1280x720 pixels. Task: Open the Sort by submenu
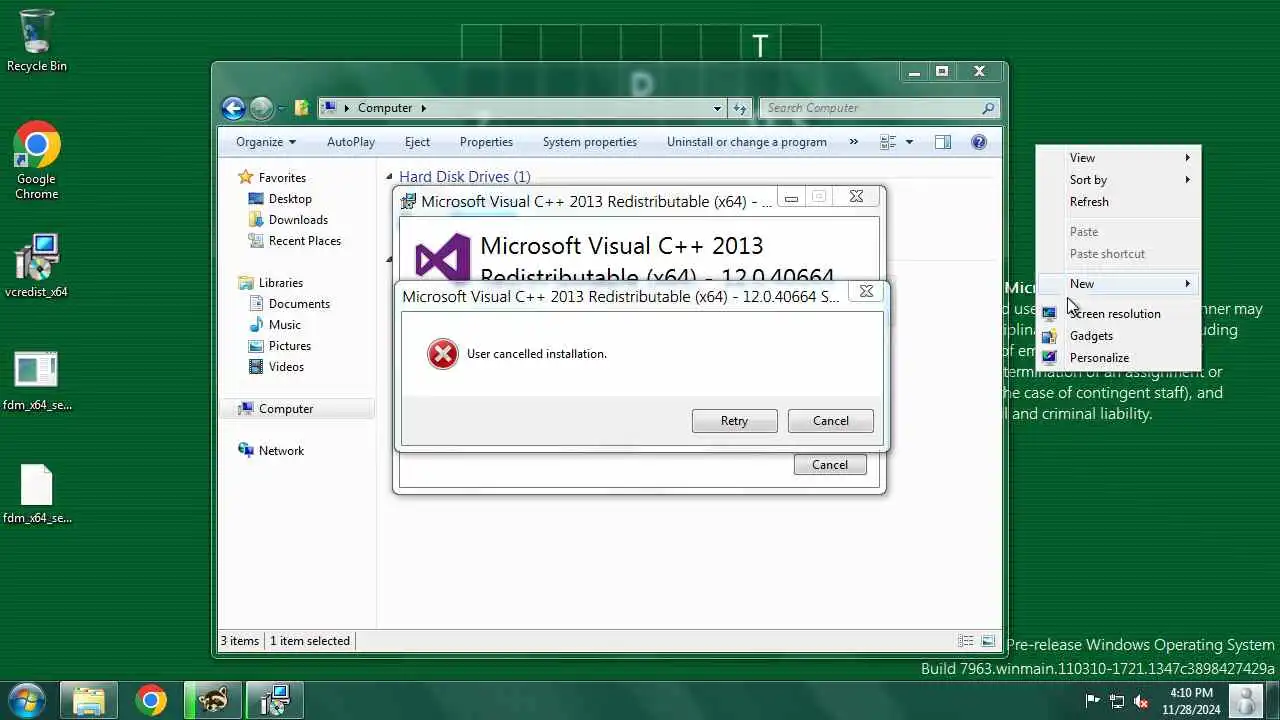(1118, 180)
